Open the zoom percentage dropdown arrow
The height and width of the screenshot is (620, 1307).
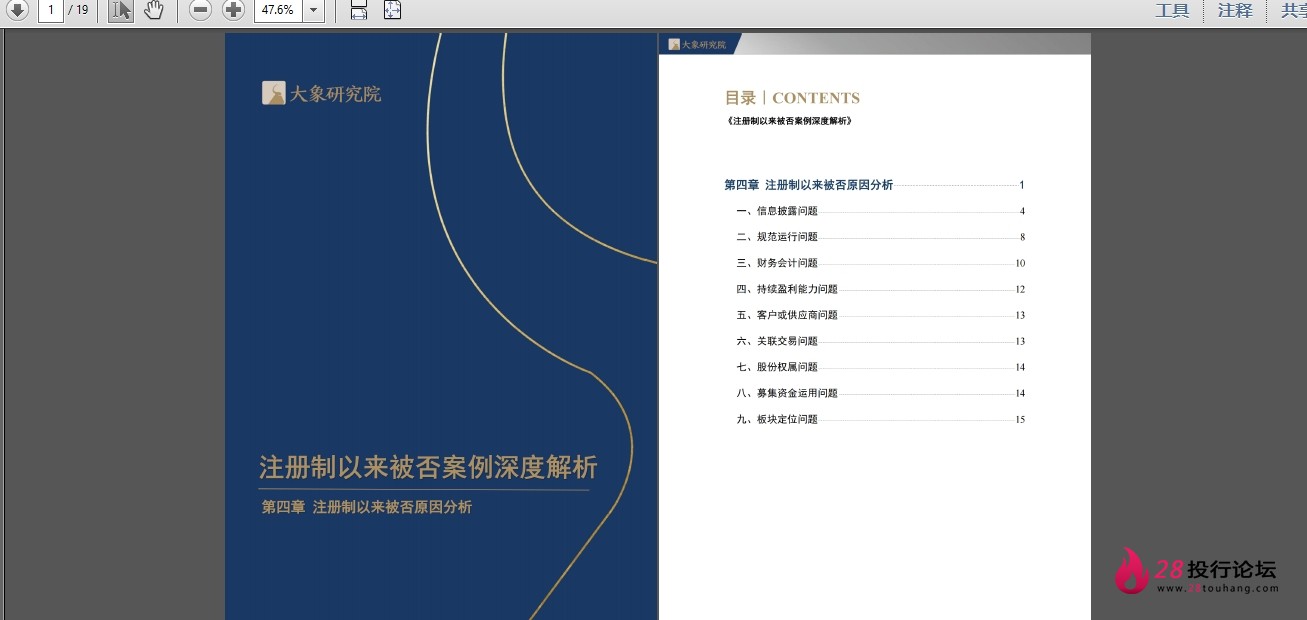pyautogui.click(x=313, y=10)
